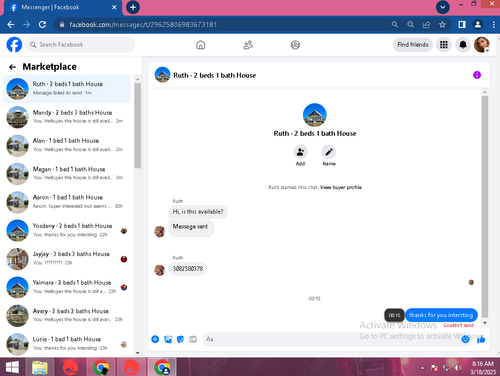
Task: Click the Facebook logo icon
Action: [x=14, y=45]
